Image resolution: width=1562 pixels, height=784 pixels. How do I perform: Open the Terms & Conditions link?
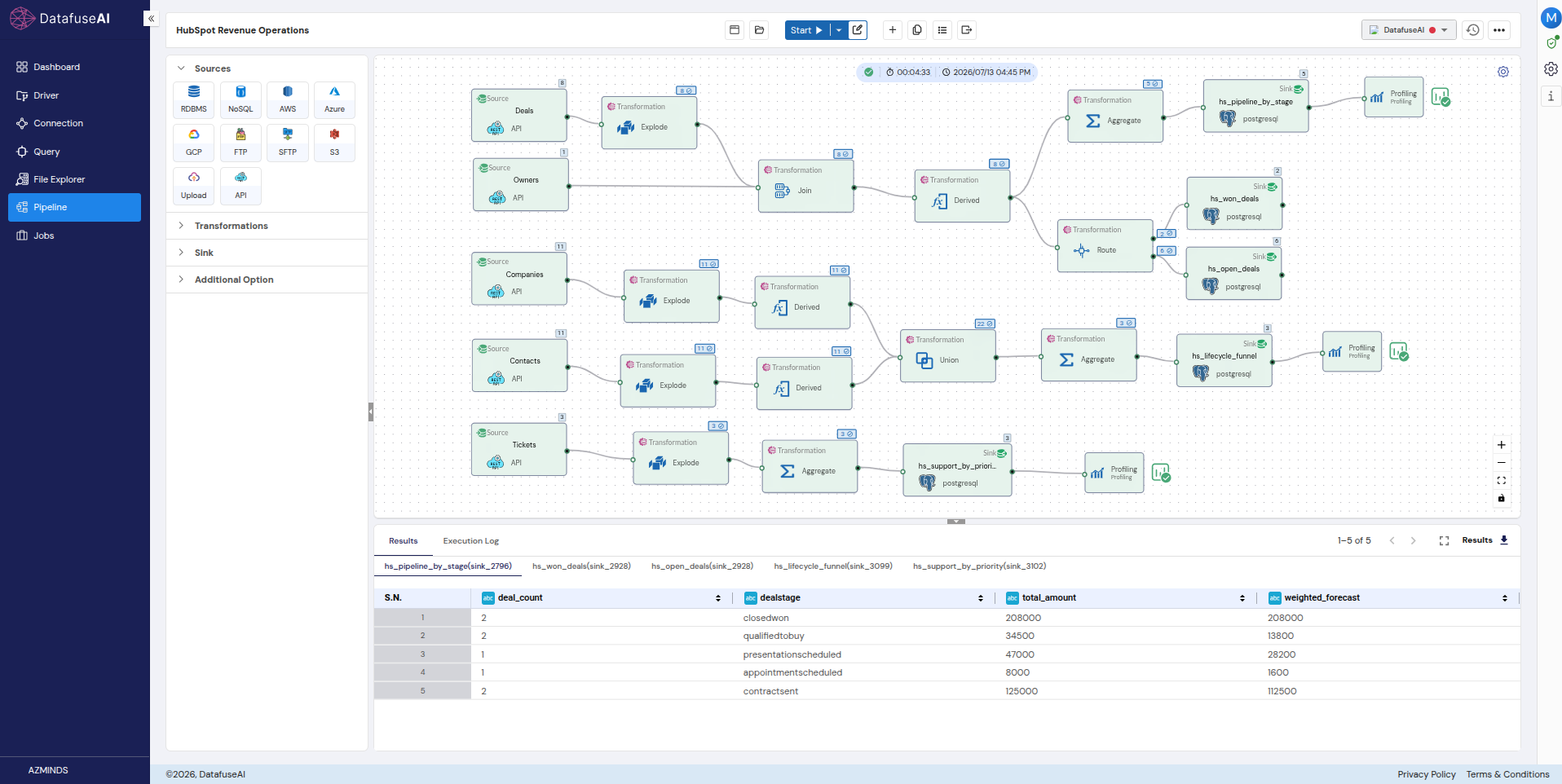[1507, 774]
